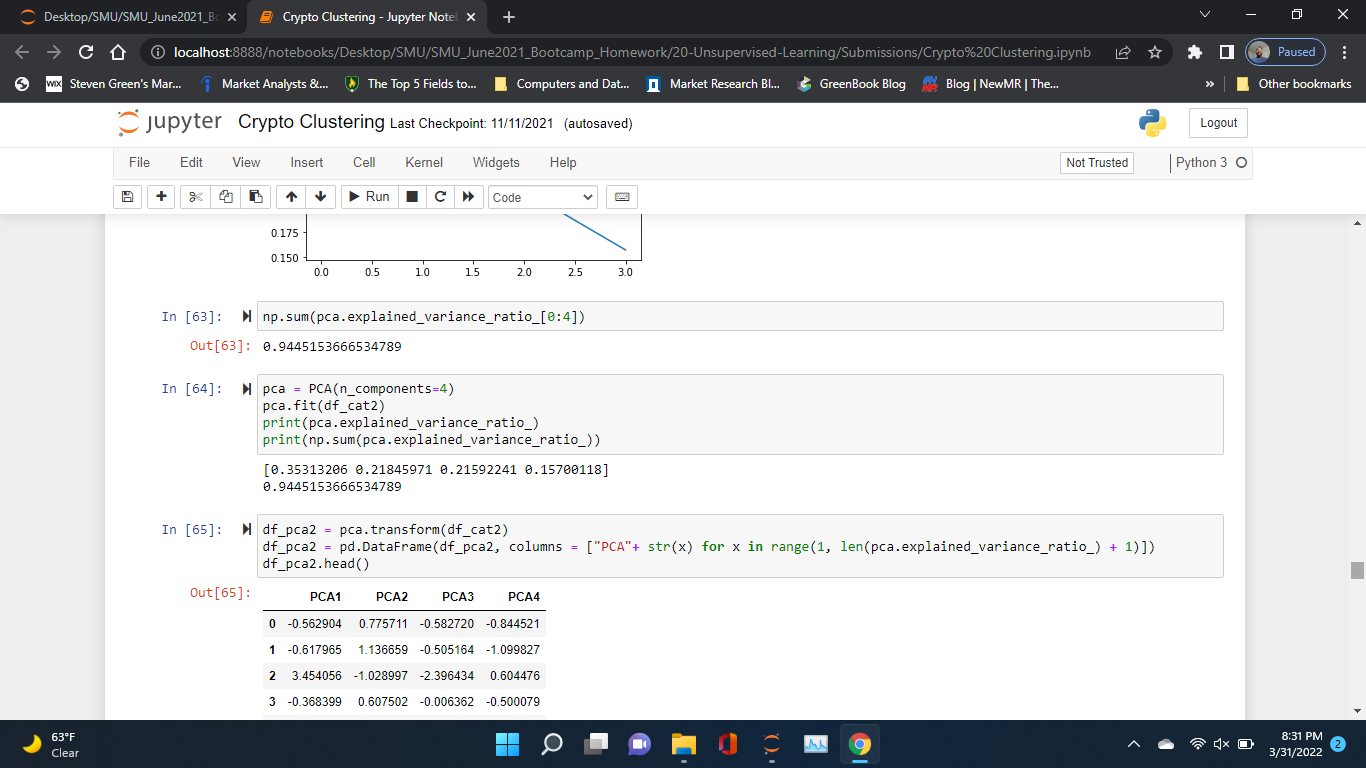Restart kernel and re-run whole notebook
This screenshot has height=768, width=1366.
pyautogui.click(x=468, y=197)
